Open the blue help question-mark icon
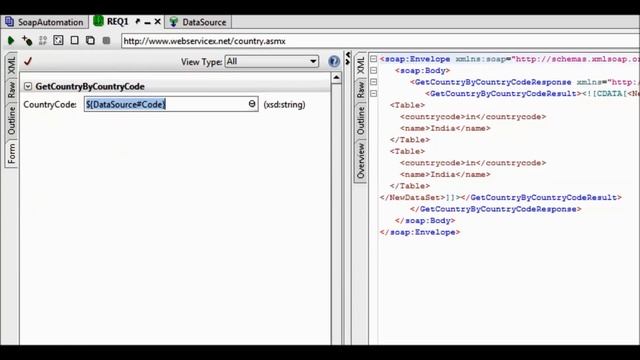This screenshot has height=360, width=640. [x=334, y=61]
